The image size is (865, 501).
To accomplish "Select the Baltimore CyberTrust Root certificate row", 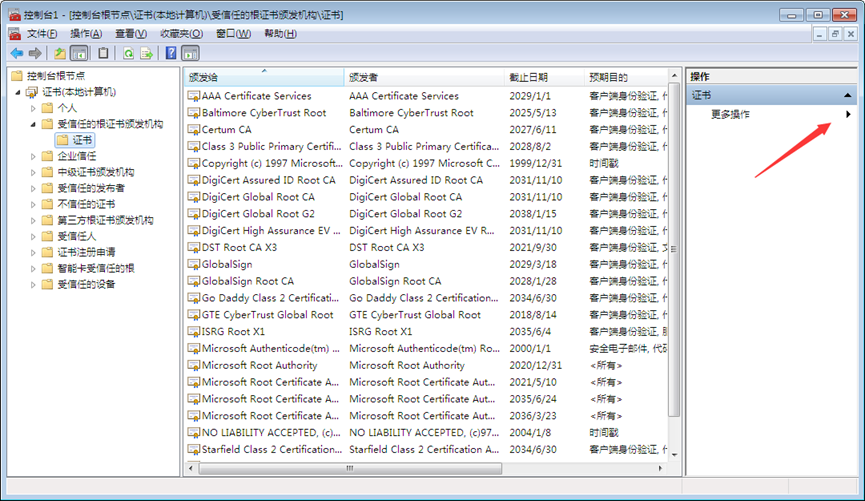I will (426, 113).
